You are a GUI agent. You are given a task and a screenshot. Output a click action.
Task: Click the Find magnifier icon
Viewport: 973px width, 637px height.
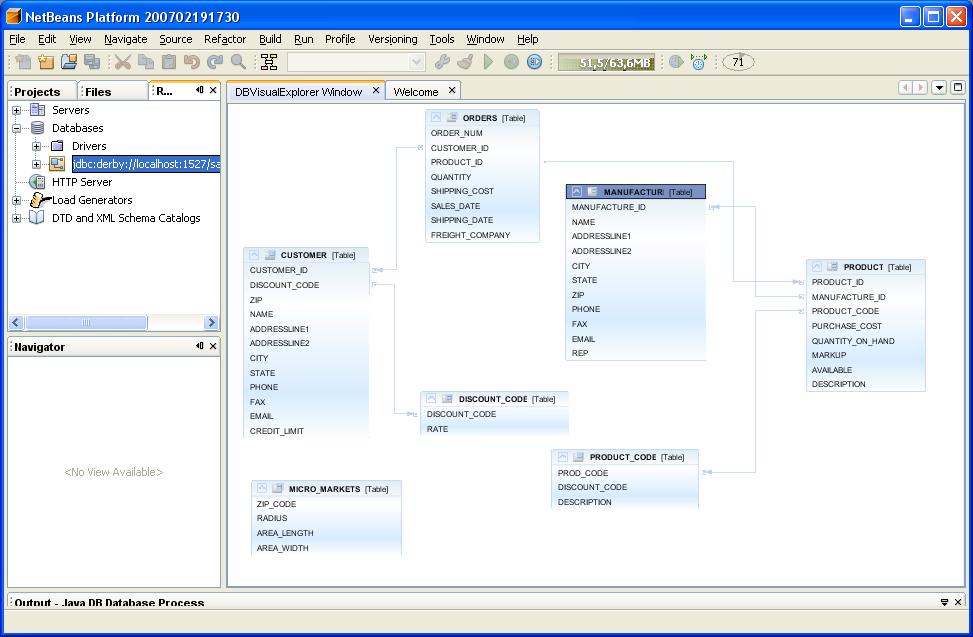click(238, 61)
